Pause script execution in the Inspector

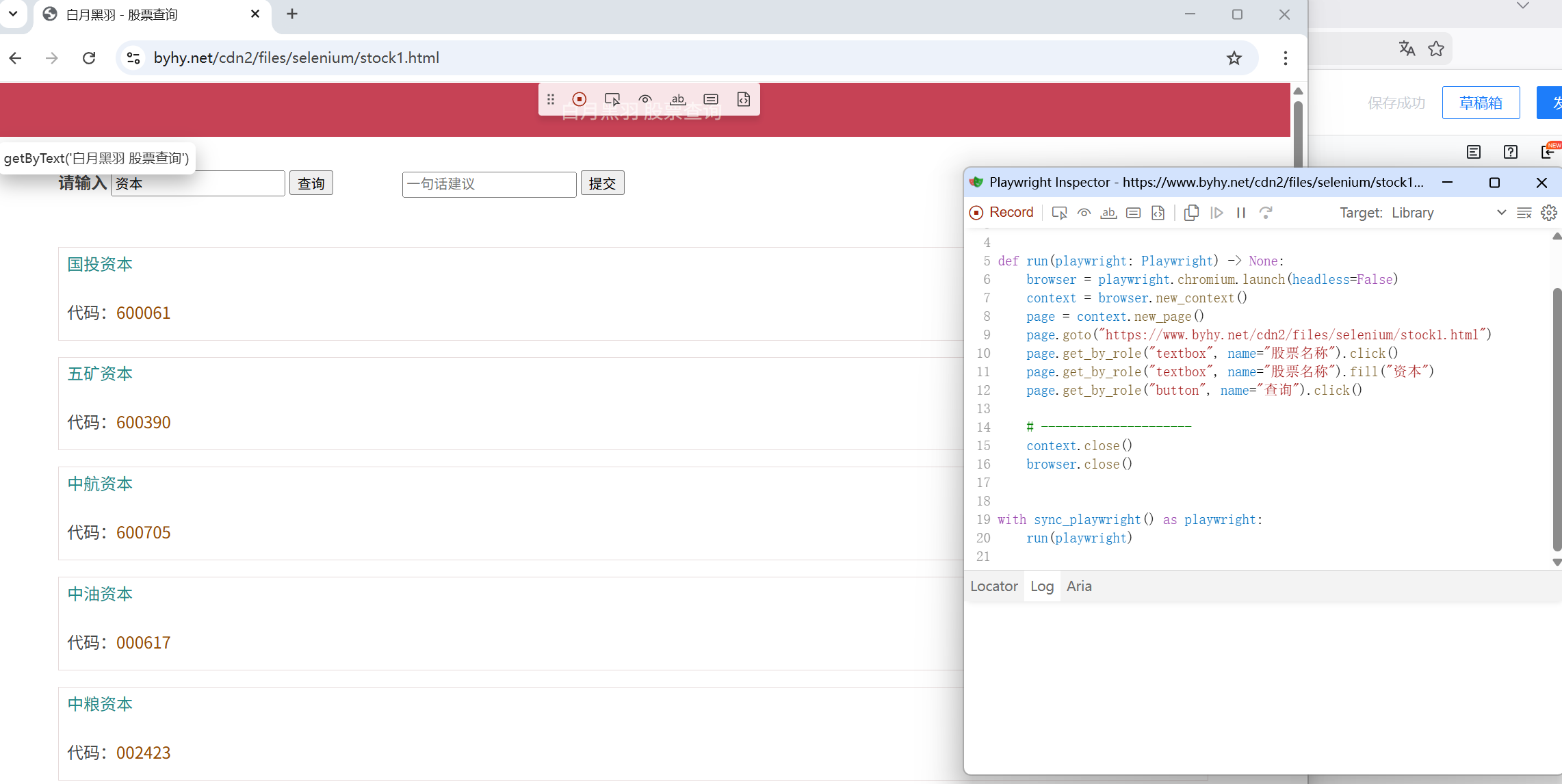(1241, 213)
